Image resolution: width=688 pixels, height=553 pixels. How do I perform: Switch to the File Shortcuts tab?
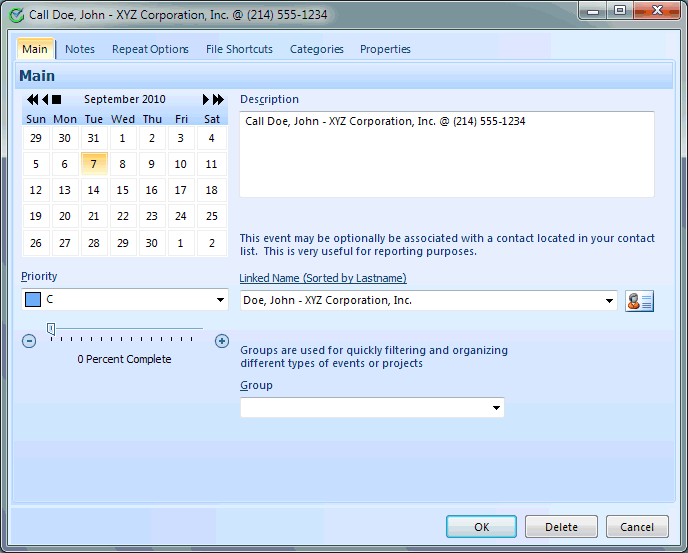point(239,49)
